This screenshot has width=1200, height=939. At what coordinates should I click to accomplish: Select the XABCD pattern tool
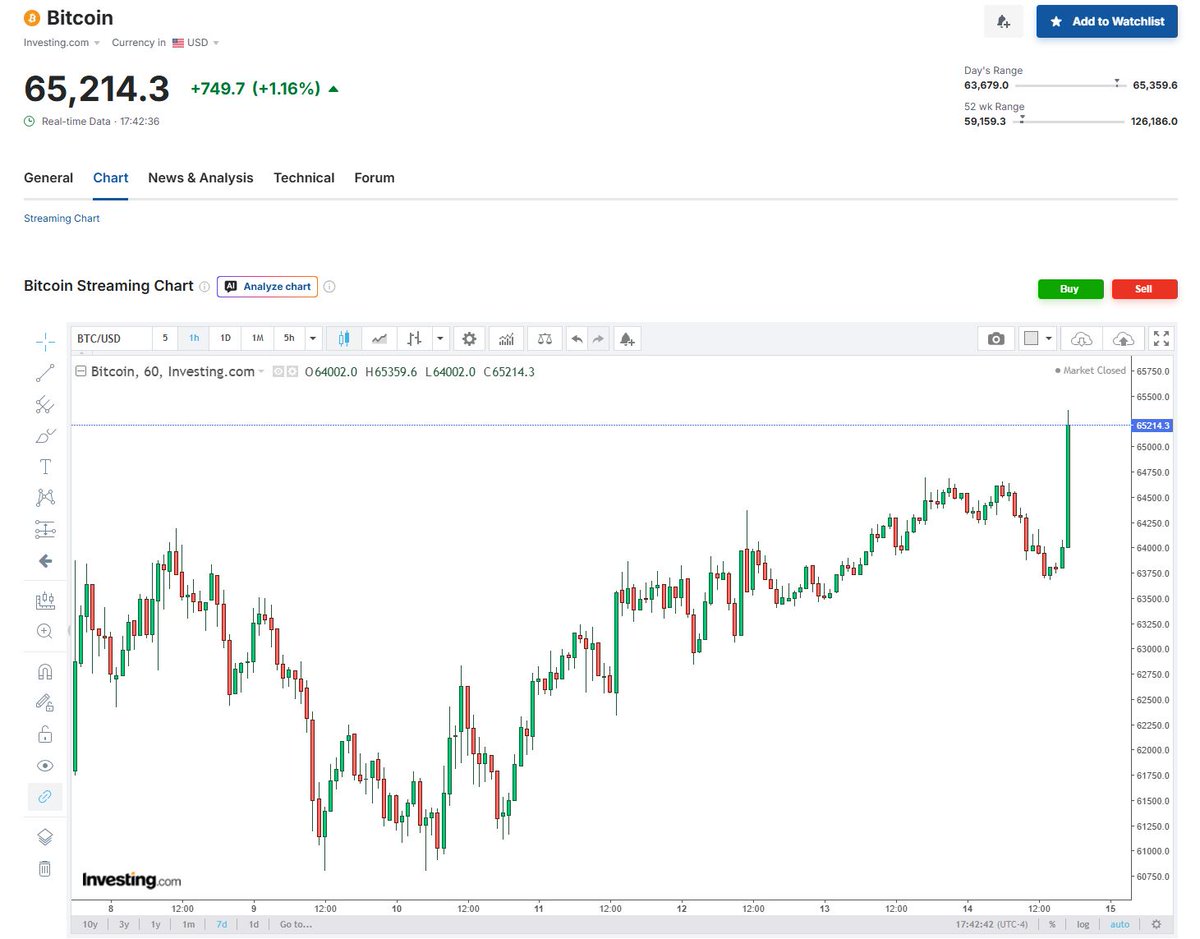pyautogui.click(x=45, y=497)
